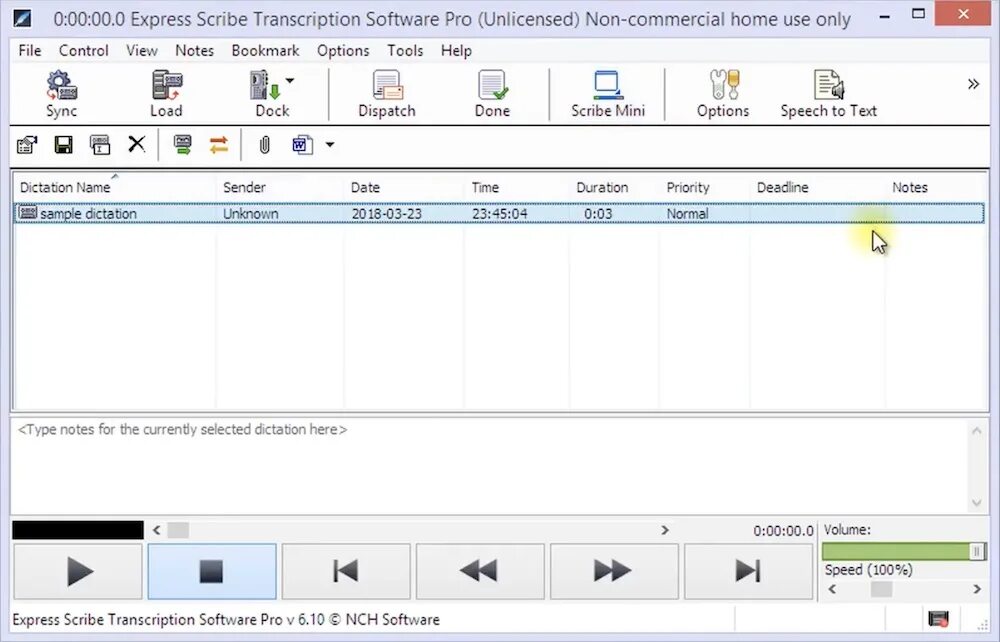Select the 'sample dictation' row name
The height and width of the screenshot is (642, 1000).
(x=88, y=214)
